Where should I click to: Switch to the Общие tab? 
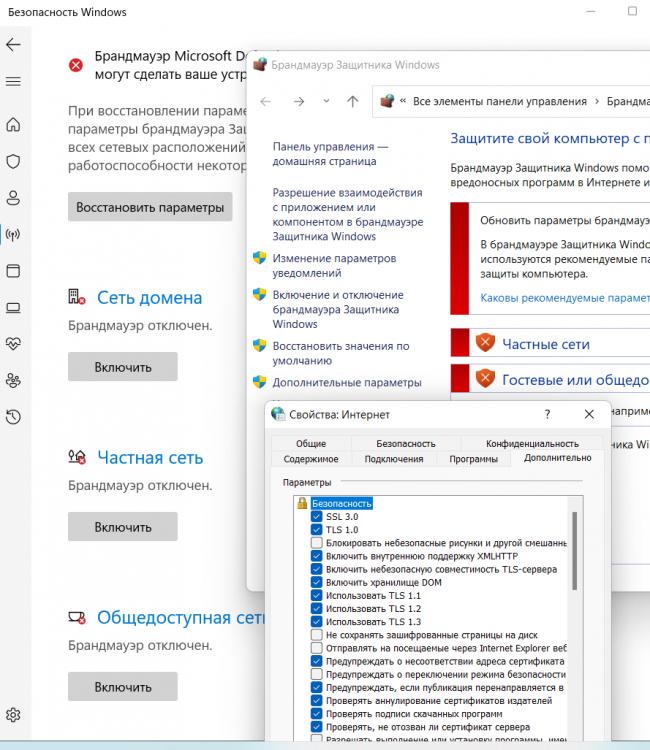[311, 443]
